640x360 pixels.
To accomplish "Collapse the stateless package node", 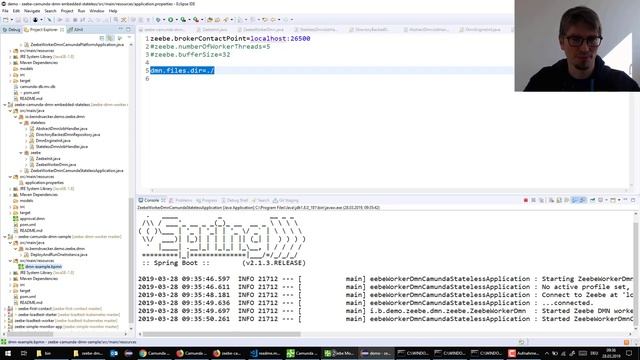I will tap(21, 122).
